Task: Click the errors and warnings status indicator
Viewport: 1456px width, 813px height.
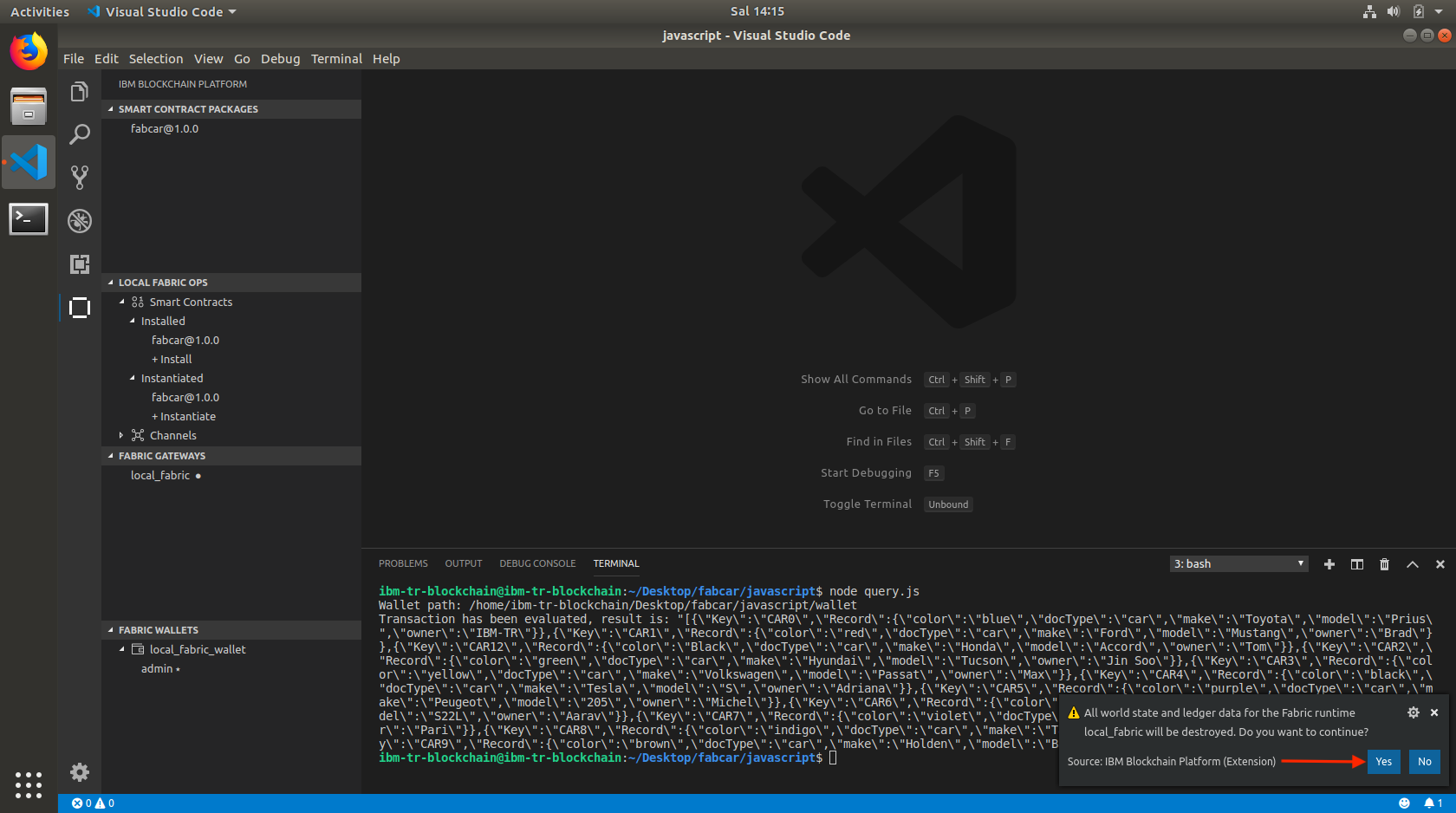Action: (93, 803)
